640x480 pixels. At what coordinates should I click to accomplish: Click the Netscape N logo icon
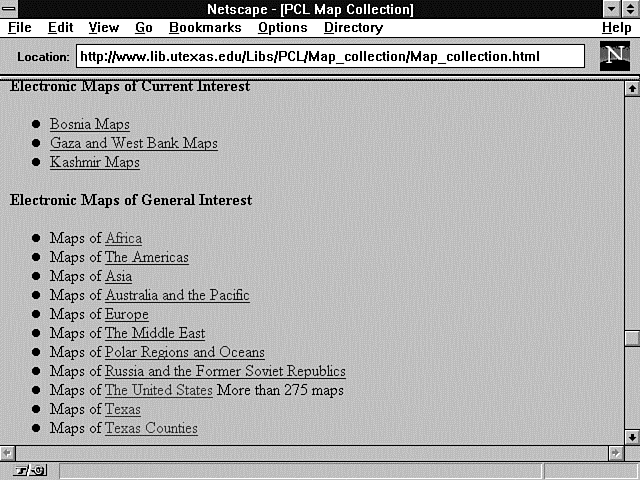tap(614, 56)
